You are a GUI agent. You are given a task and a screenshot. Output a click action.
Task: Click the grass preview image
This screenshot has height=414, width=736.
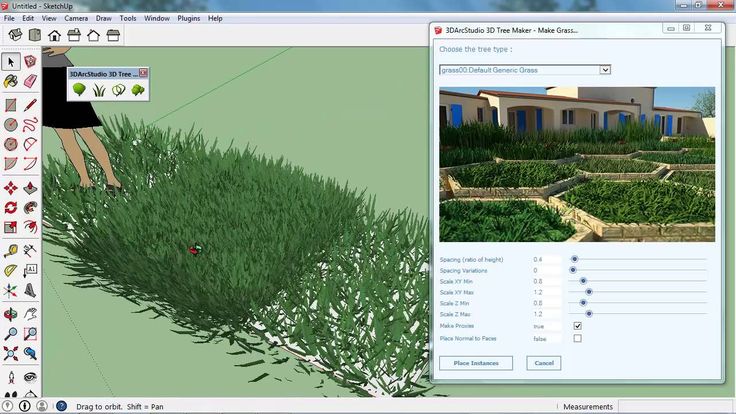coord(577,164)
